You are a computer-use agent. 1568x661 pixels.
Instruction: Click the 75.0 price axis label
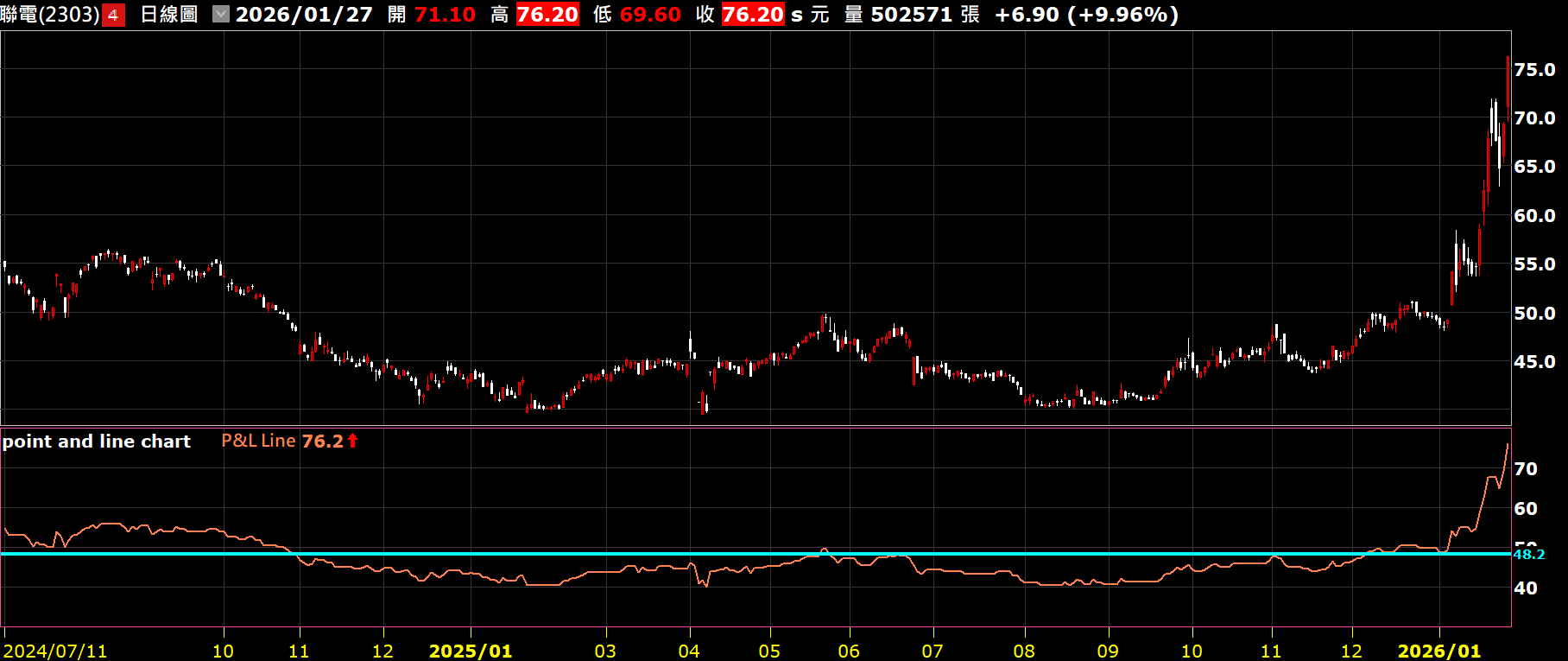coord(1534,70)
